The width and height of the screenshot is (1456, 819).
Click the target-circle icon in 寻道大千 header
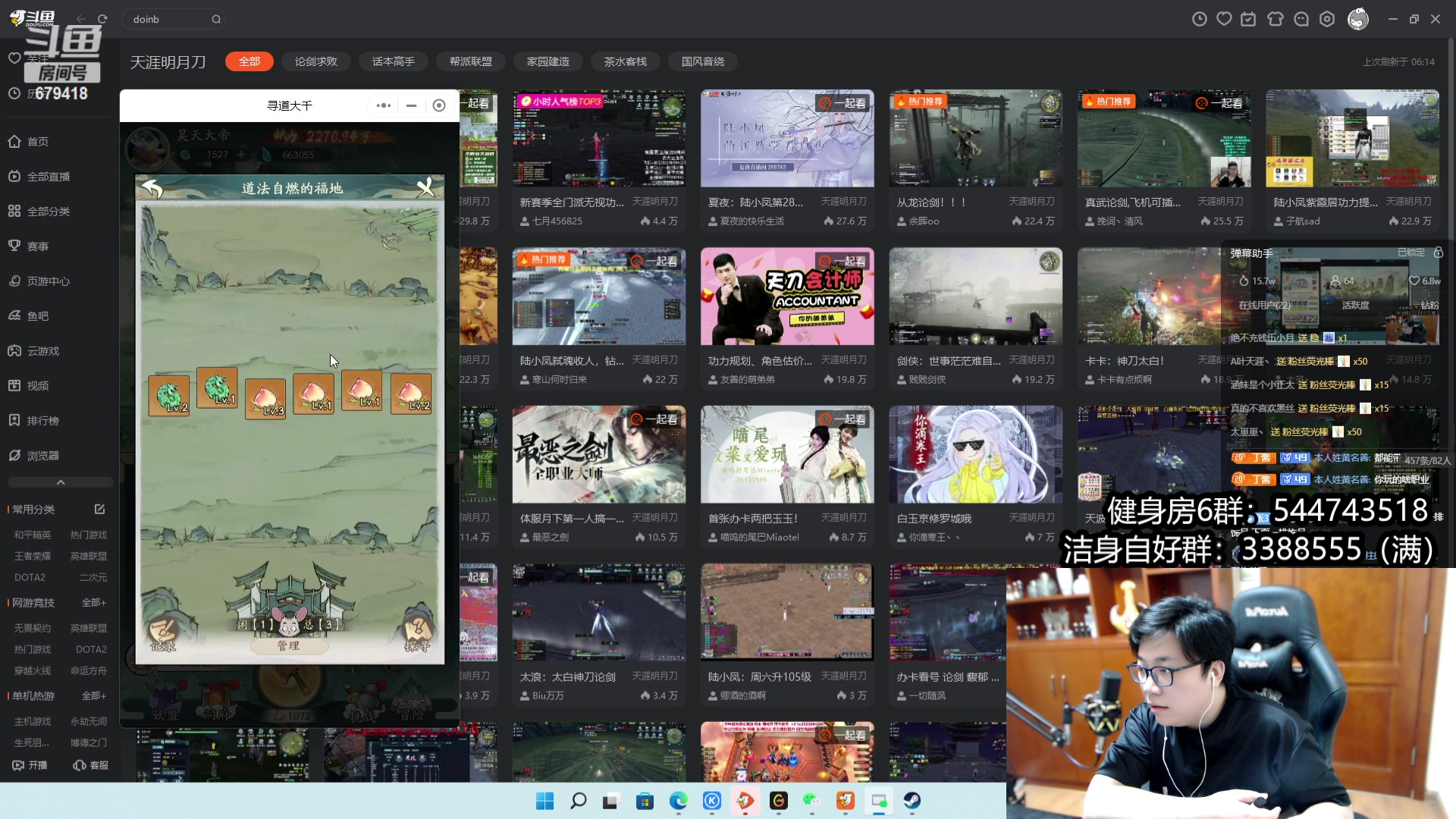coord(439,105)
